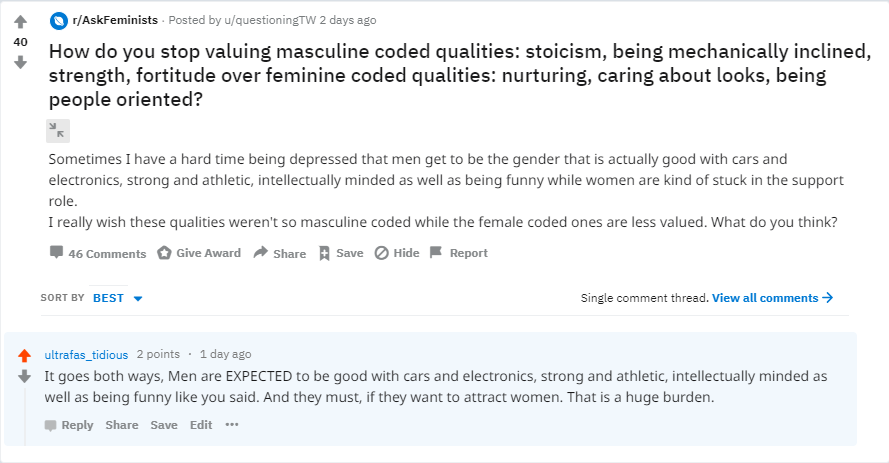The height and width of the screenshot is (463, 889).
Task: Give Award to the post
Action: [x=199, y=253]
